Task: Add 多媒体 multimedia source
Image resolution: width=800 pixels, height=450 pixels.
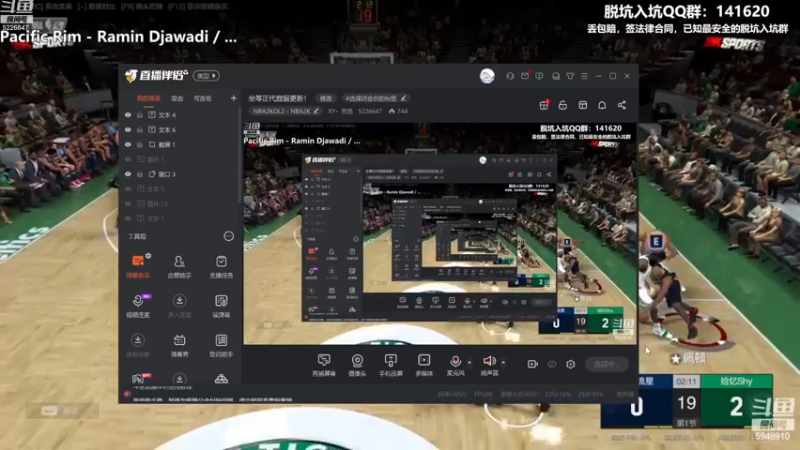Action: (x=424, y=365)
